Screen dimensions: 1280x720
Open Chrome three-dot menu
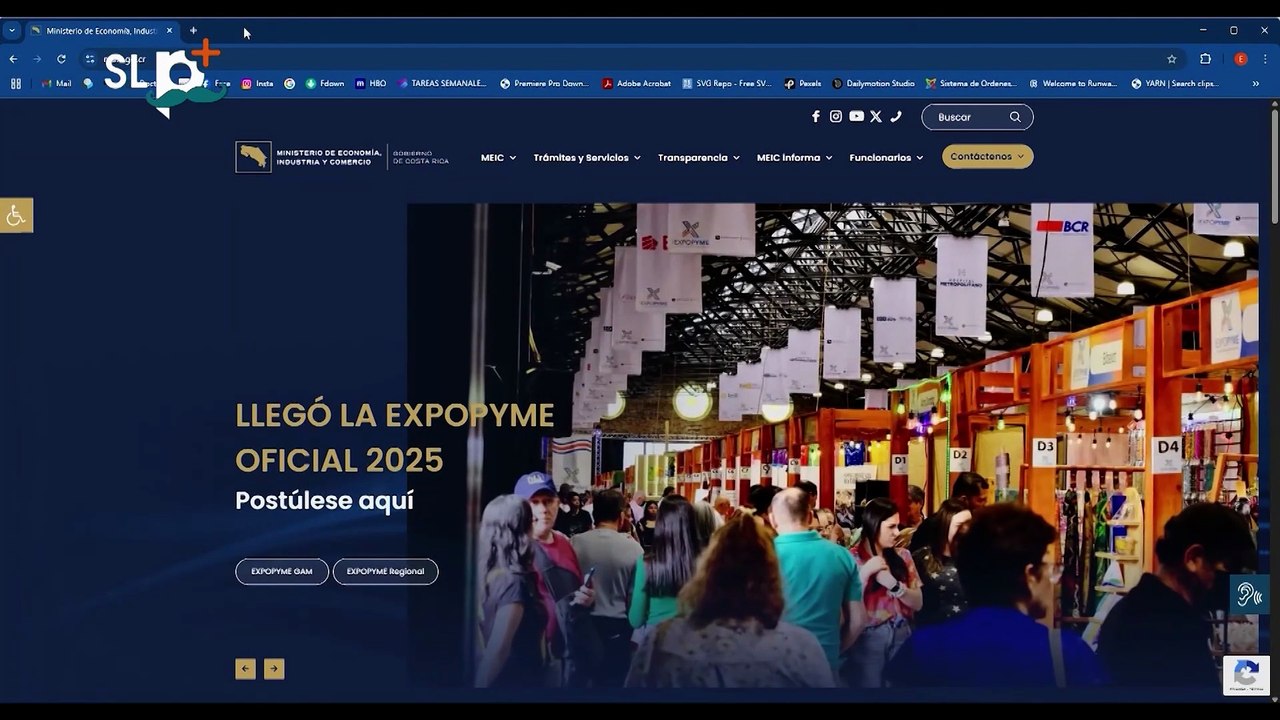click(x=1266, y=59)
